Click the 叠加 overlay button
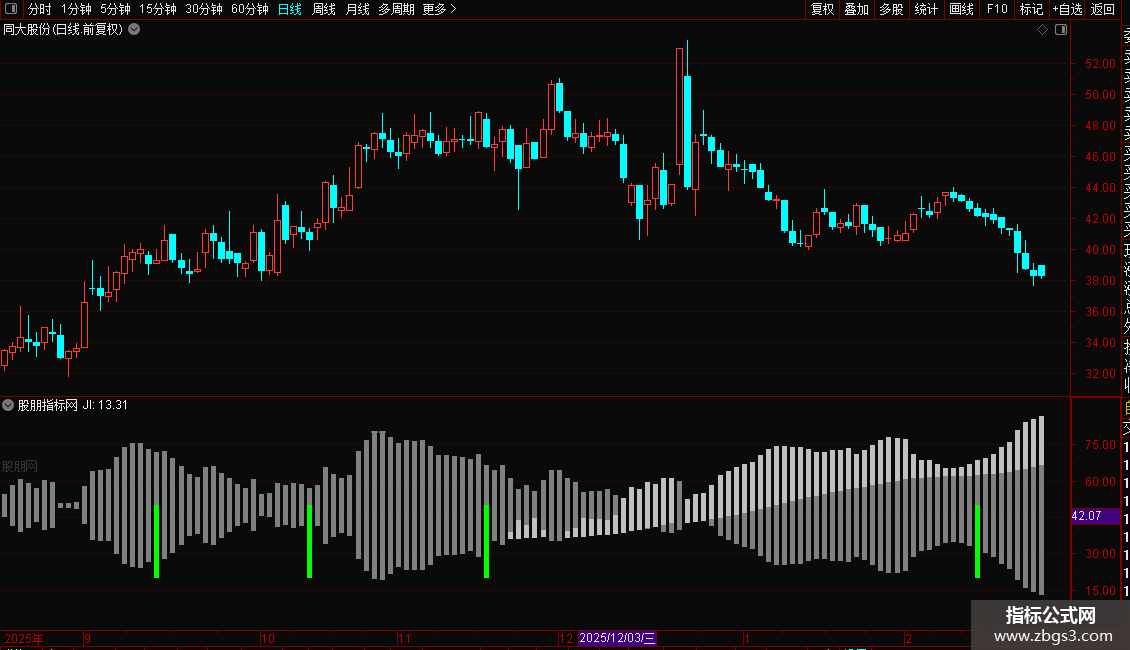 [857, 9]
